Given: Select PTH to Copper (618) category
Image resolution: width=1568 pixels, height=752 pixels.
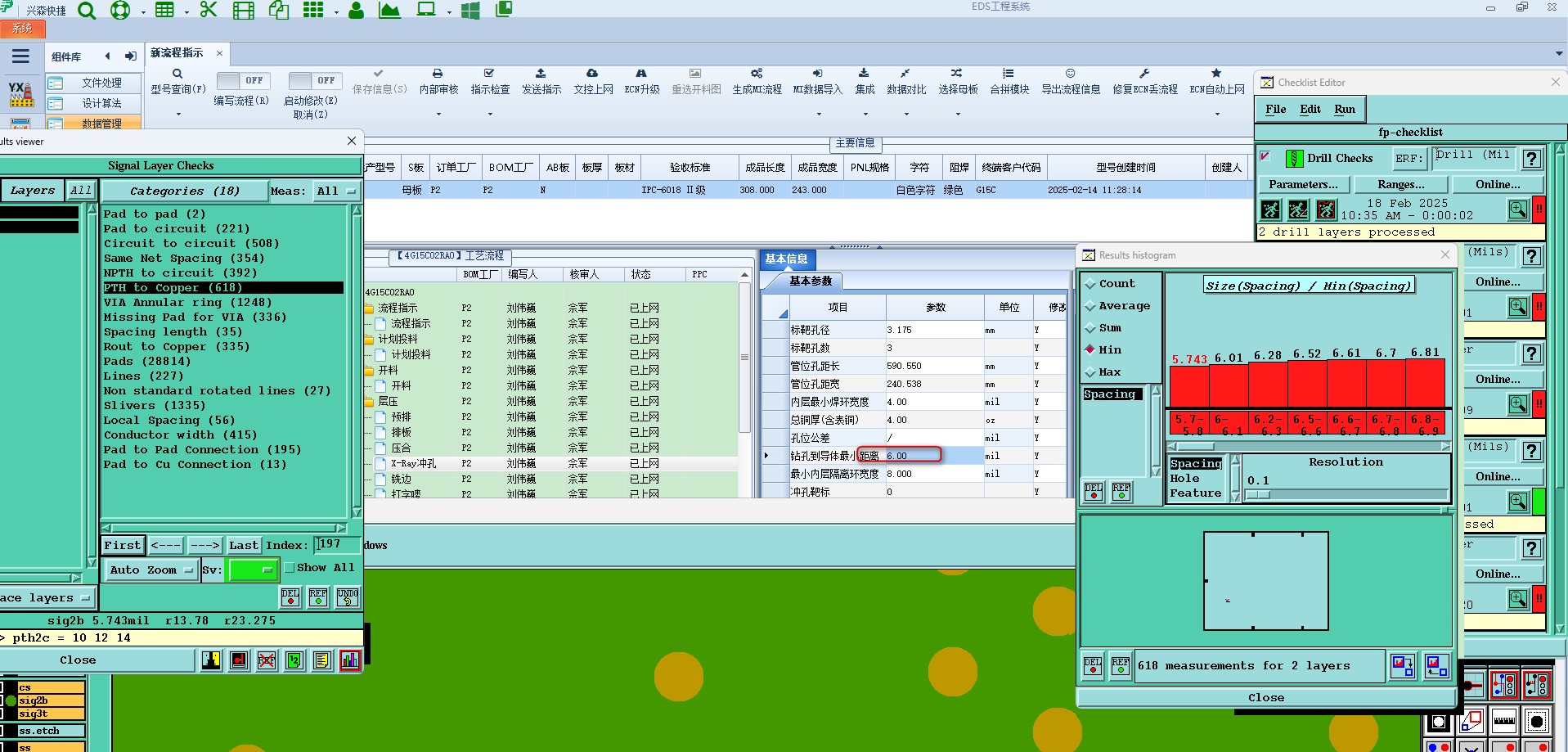Looking at the screenshot, I should pyautogui.click(x=222, y=287).
